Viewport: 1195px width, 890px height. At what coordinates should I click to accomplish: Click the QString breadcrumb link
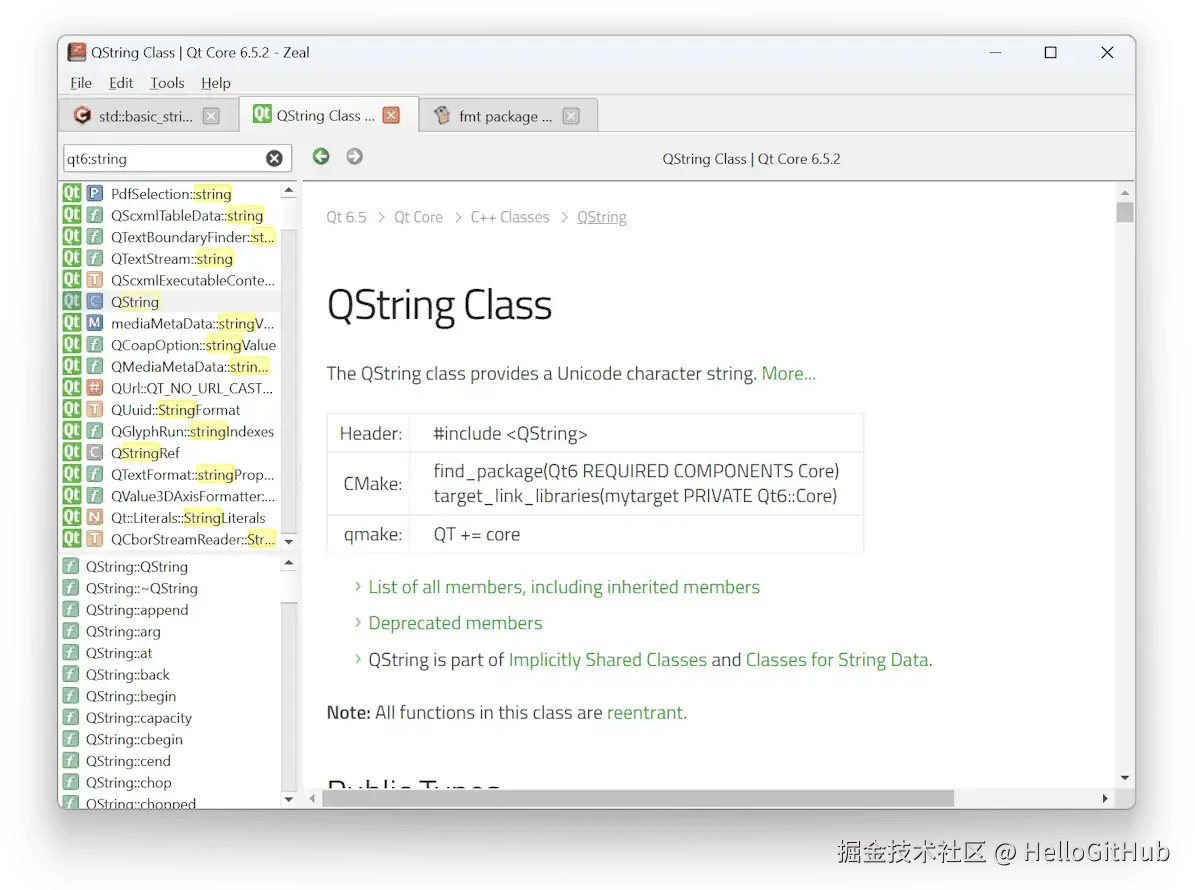point(601,217)
